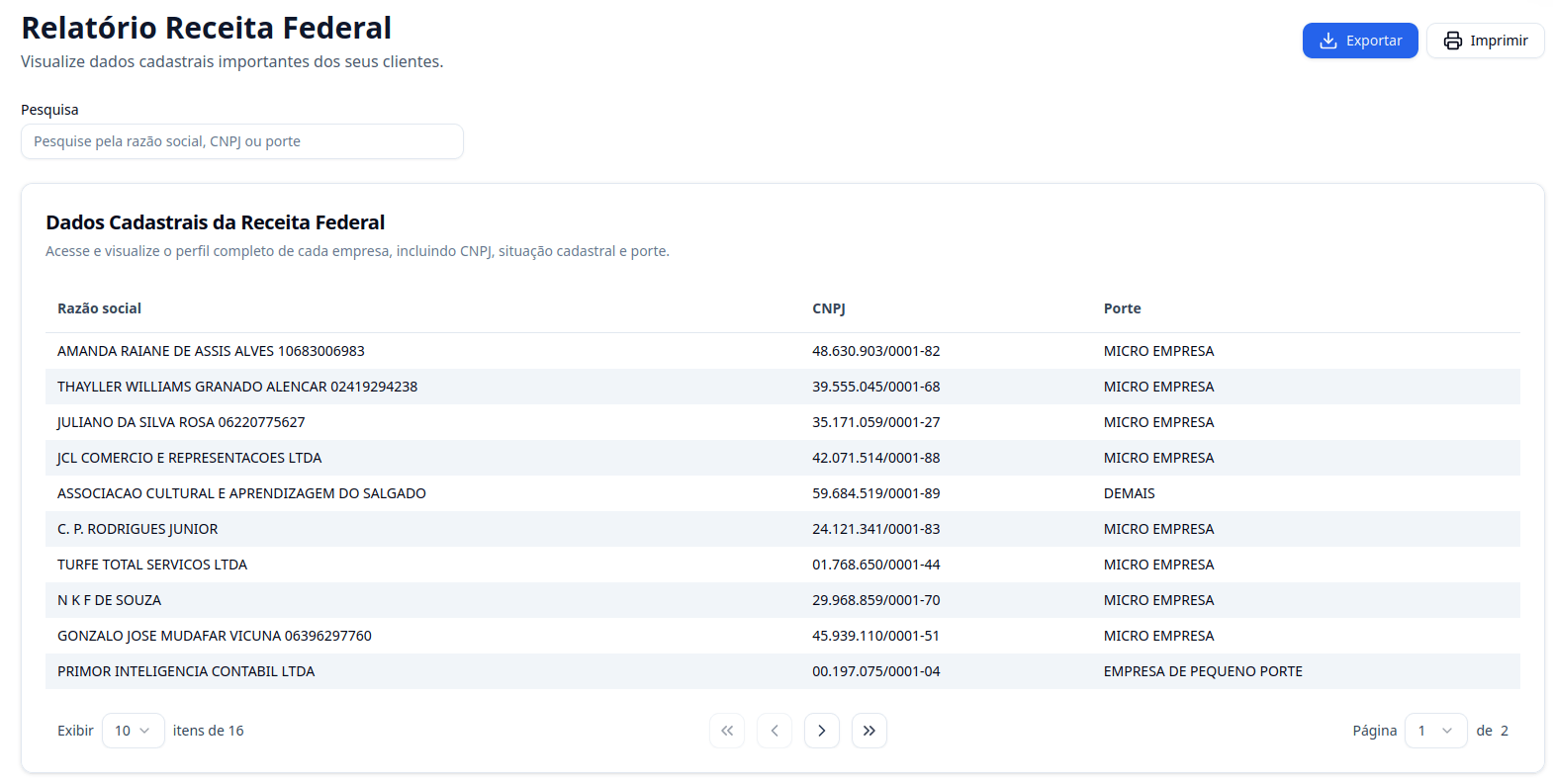Click CNPJ 59.684.519/0001-89 cell
The width and height of the screenshot is (1553, 784).
pos(875,493)
